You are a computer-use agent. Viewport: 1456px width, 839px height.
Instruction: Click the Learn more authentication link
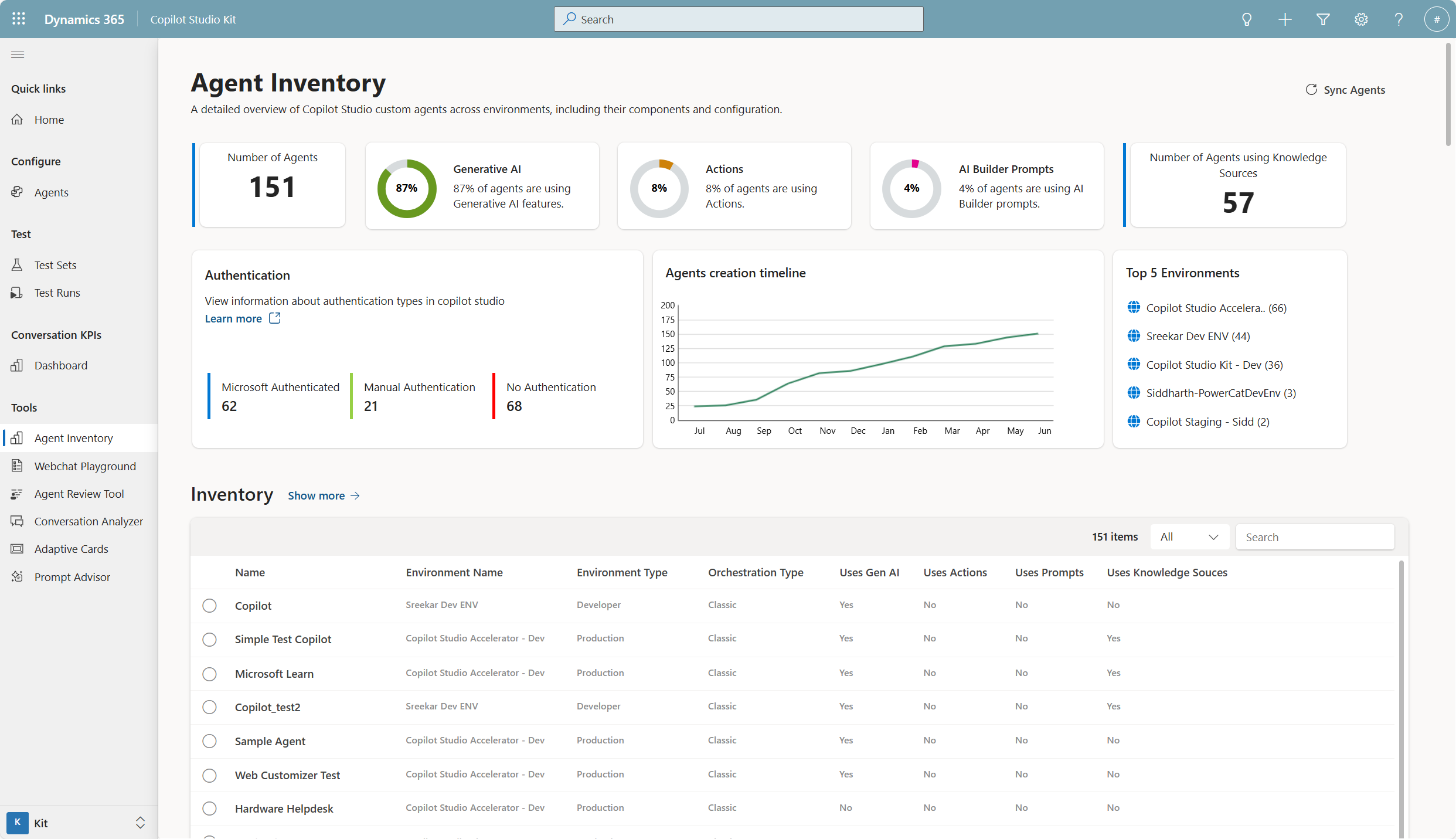233,318
